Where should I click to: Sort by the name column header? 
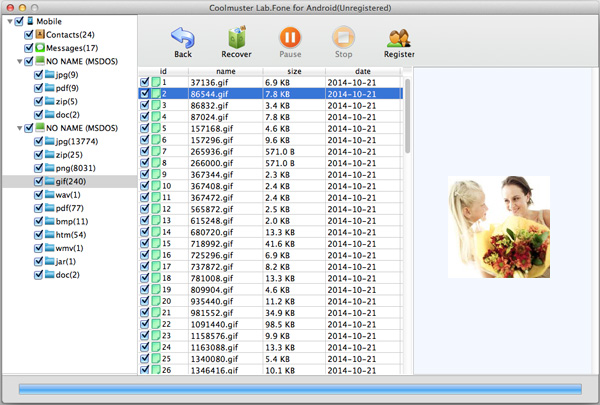[226, 71]
